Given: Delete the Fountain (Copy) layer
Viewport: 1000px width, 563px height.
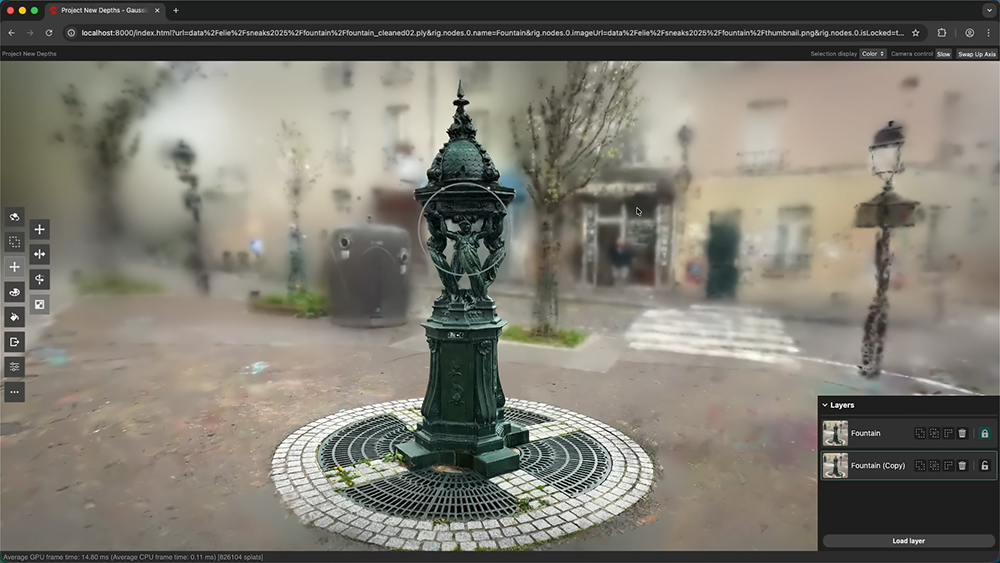Looking at the screenshot, I should [962, 465].
